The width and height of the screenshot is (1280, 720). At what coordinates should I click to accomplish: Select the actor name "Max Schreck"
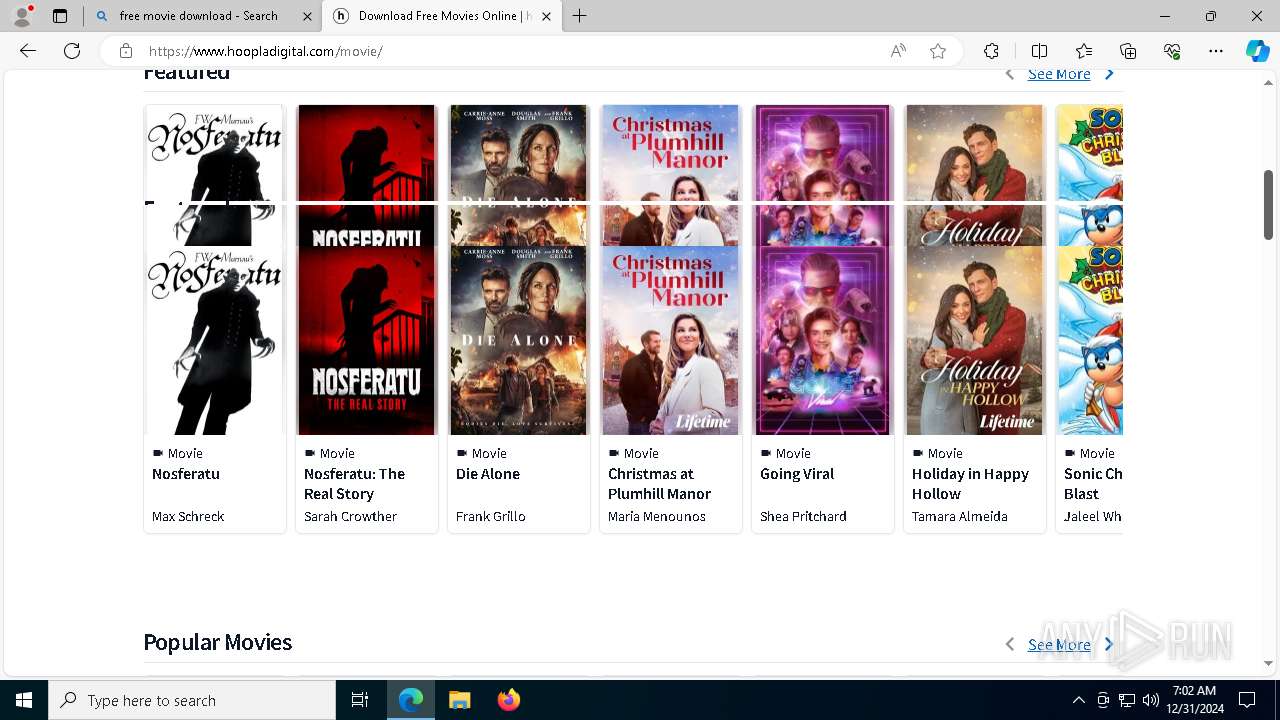188,517
